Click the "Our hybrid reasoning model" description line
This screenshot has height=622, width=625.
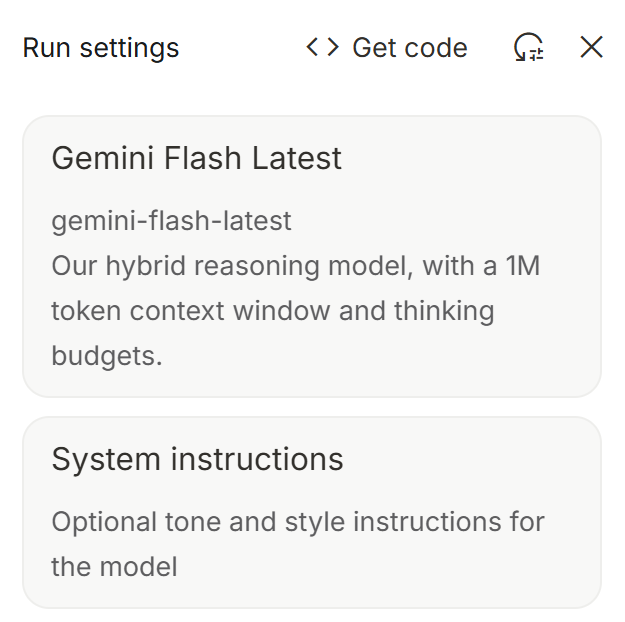[x=295, y=266]
